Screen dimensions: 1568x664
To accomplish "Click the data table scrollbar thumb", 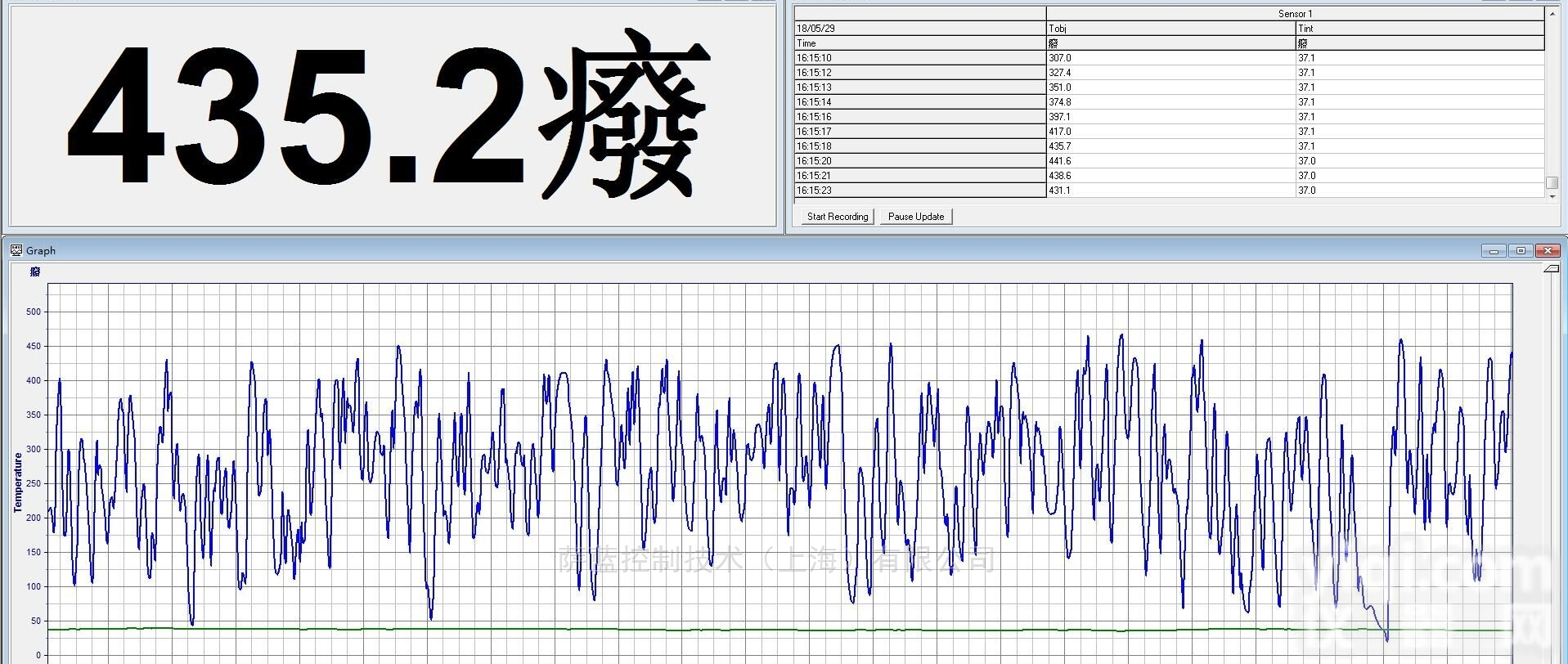I will 1552,183.
